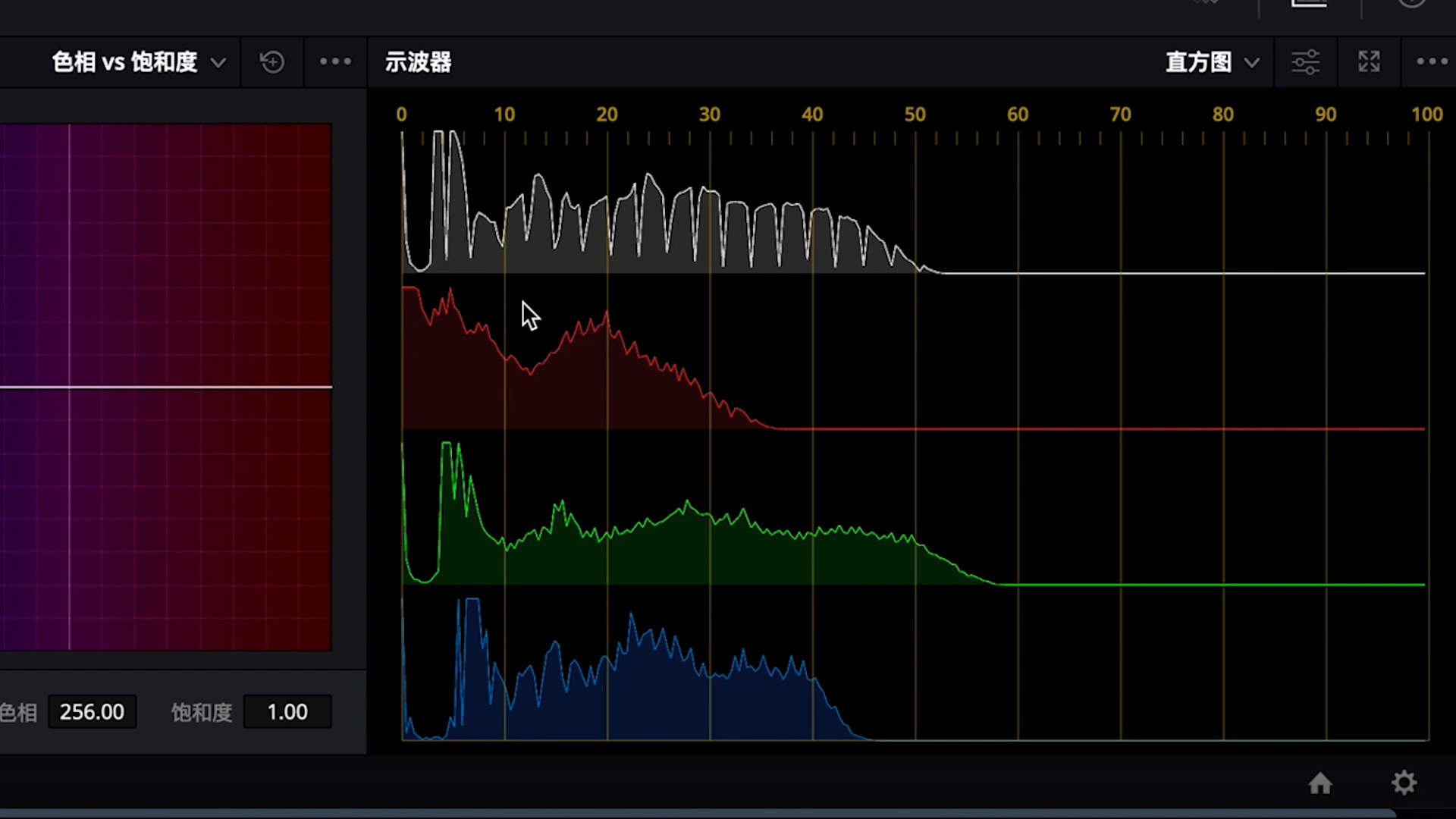Reset the Hue vs Sat curve
This screenshot has width=1456, height=819.
click(272, 62)
